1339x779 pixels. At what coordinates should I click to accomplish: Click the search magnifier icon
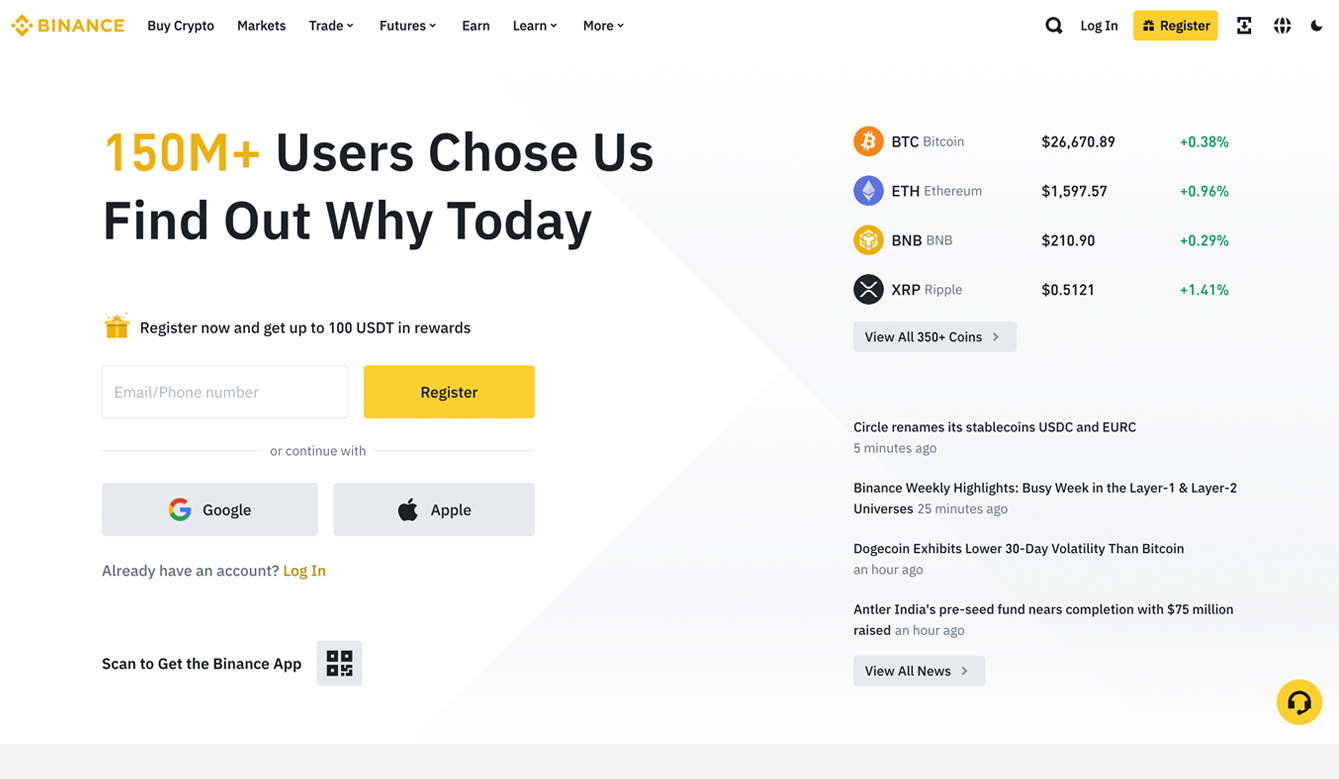1053,26
